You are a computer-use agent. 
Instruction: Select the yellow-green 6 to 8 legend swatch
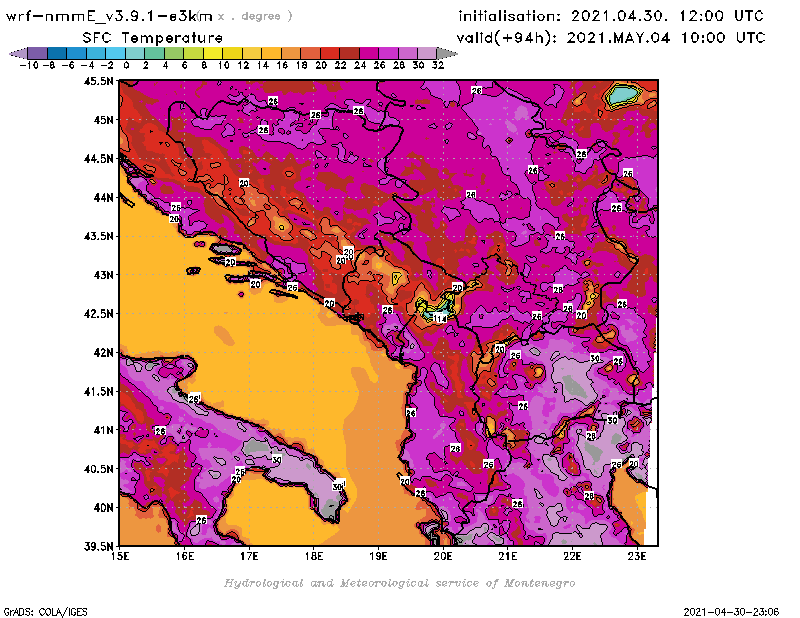point(193,53)
